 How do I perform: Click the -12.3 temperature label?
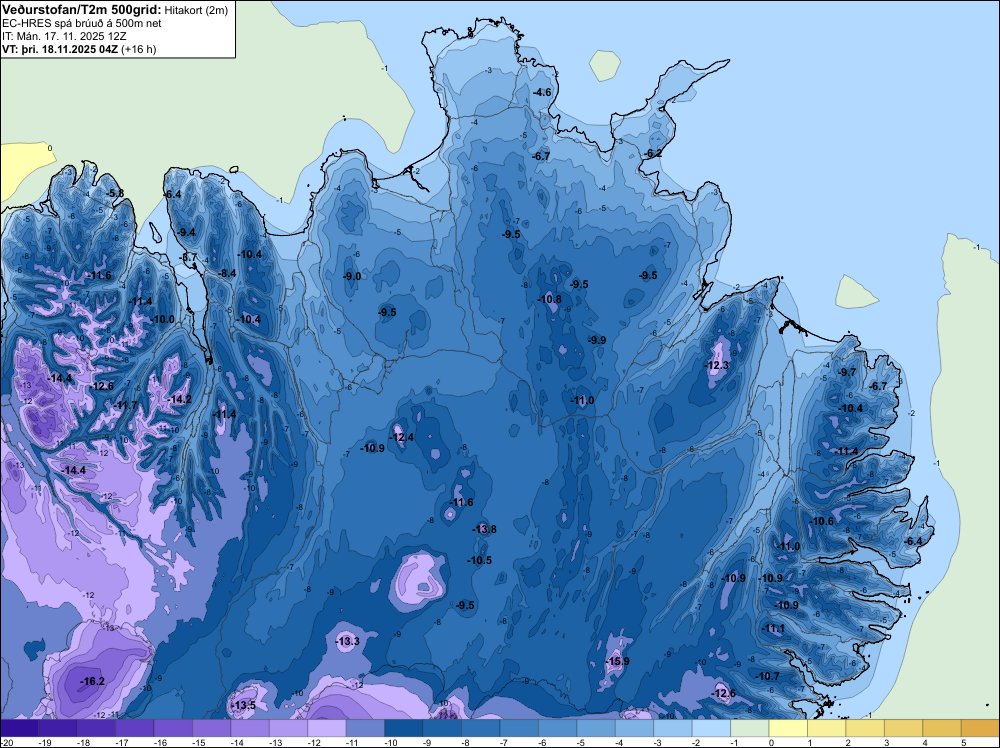716,365
